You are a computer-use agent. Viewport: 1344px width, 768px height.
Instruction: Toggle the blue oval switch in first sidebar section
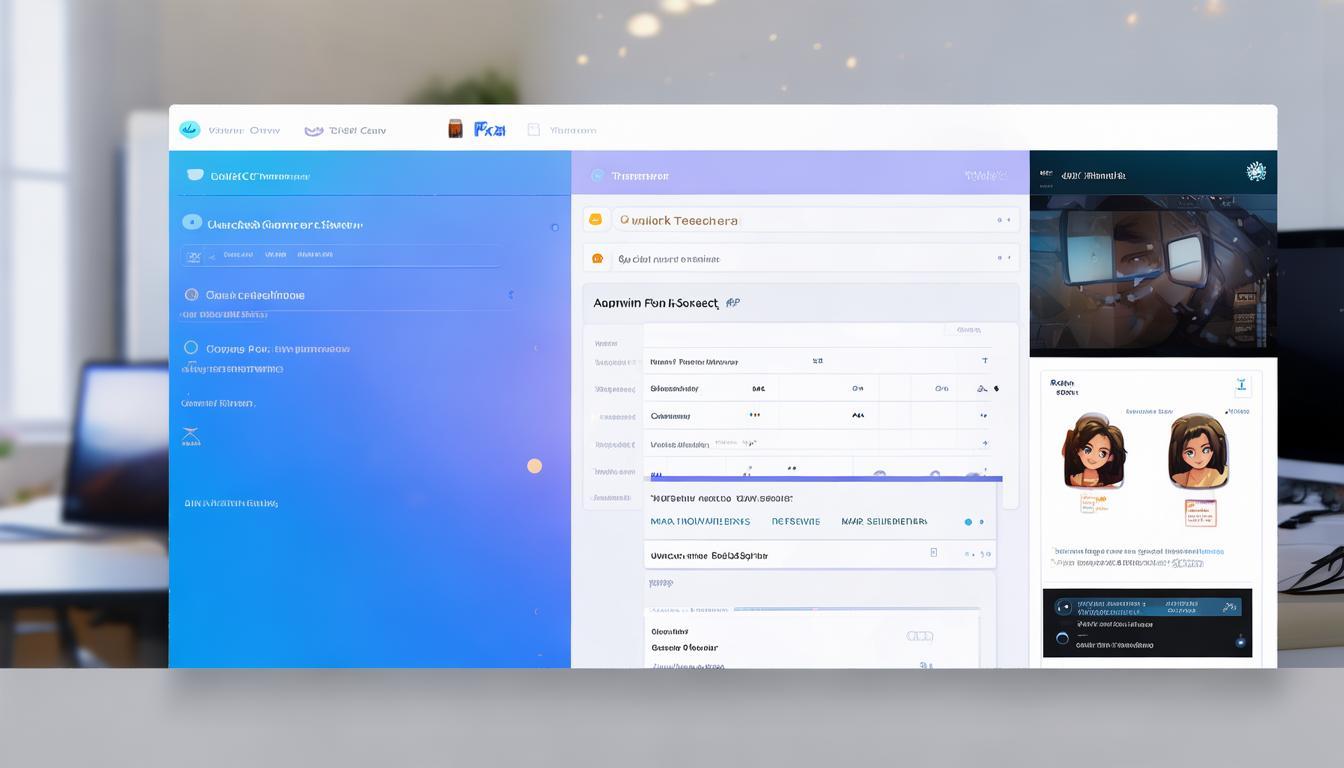coord(192,222)
